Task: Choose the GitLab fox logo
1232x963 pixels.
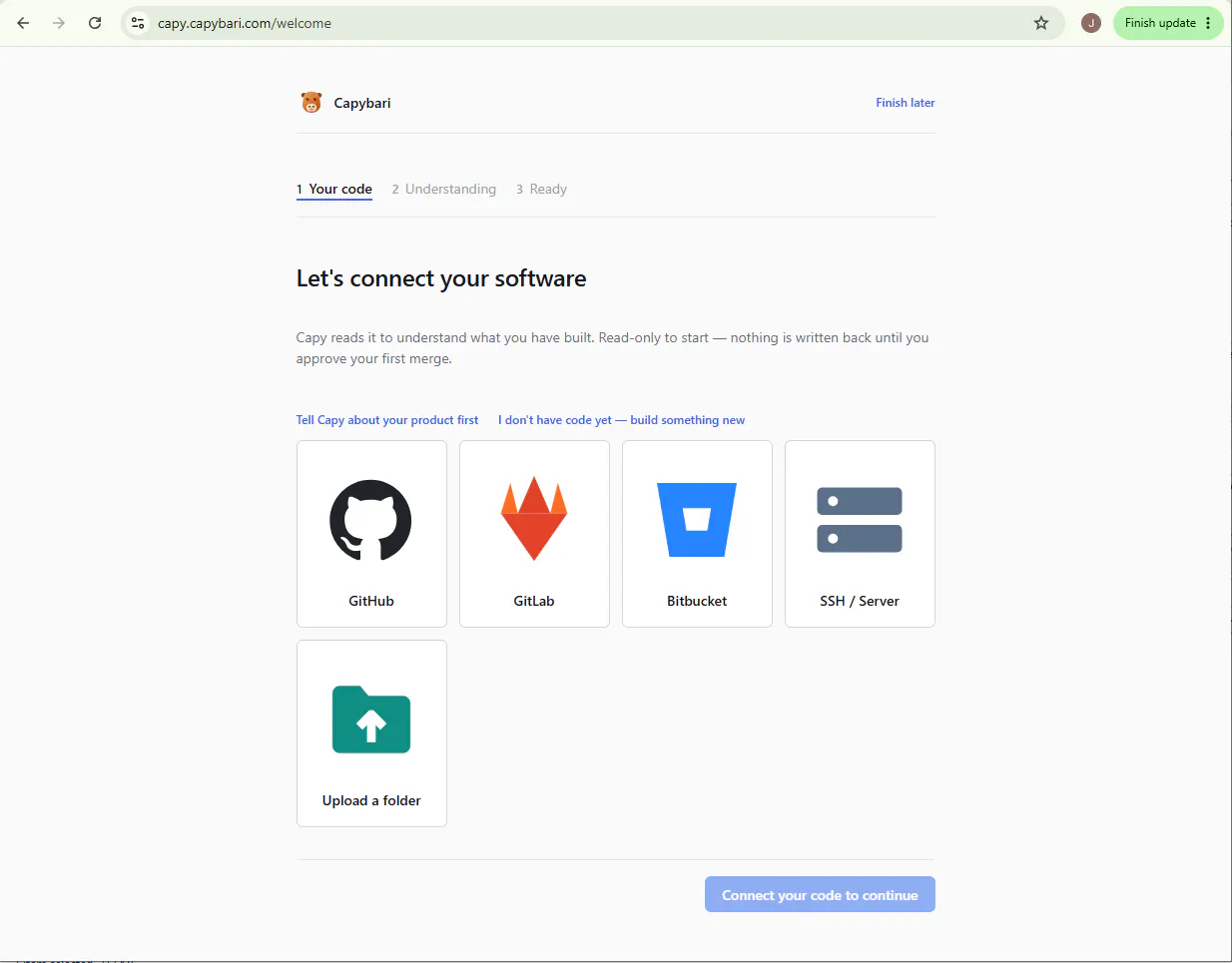Action: (x=534, y=518)
